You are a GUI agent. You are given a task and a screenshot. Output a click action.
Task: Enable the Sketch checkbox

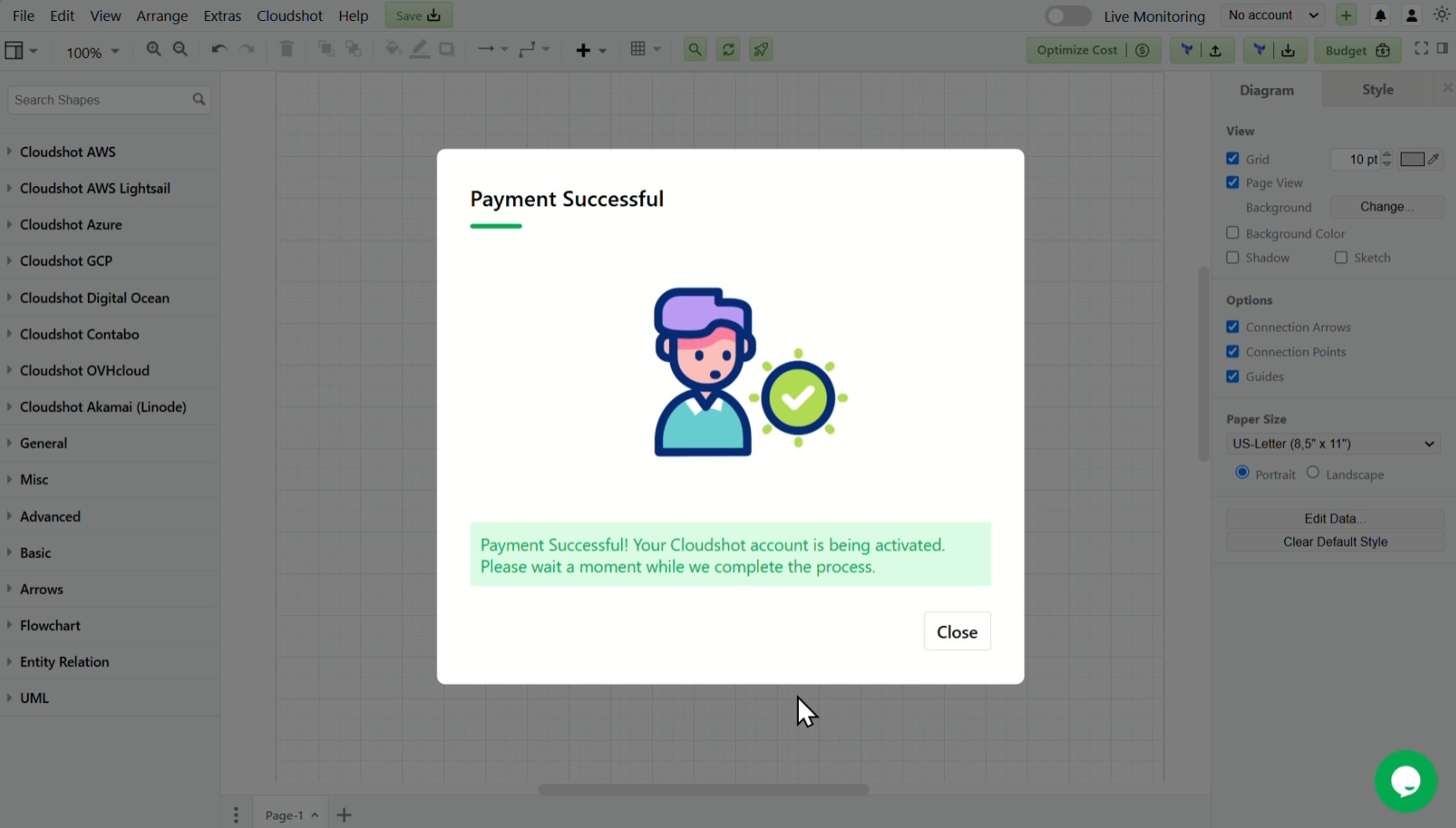point(1341,257)
